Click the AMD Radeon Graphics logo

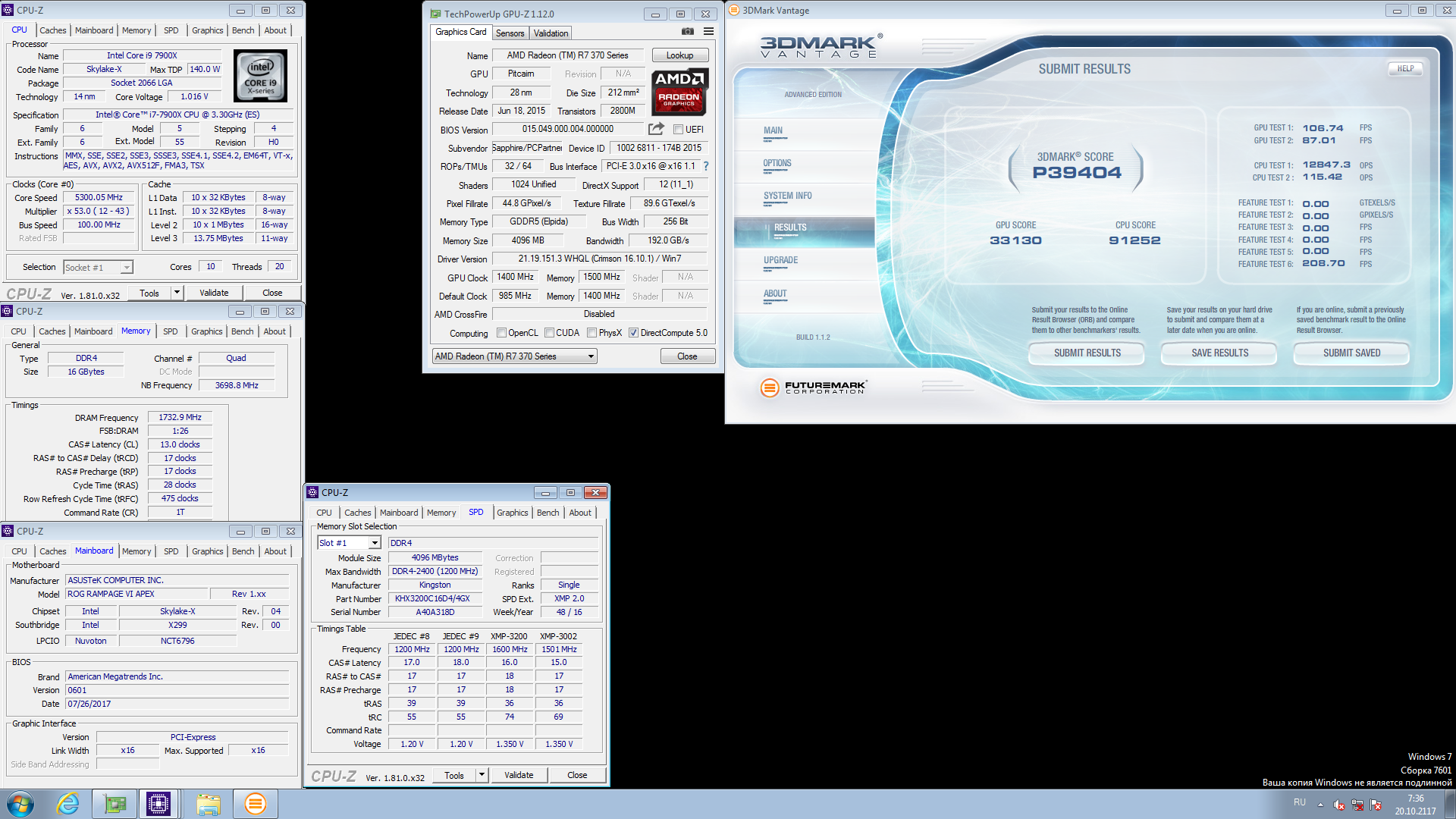tap(679, 91)
